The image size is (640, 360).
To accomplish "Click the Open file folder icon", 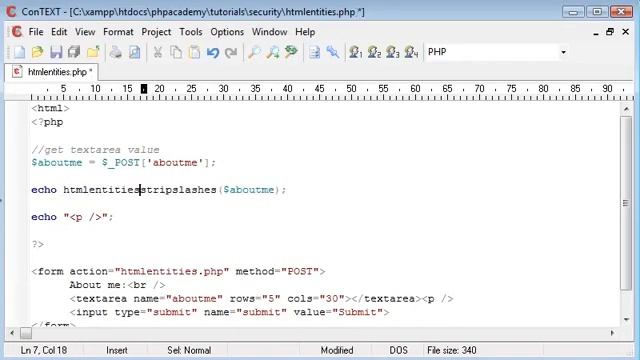I will (38, 52).
